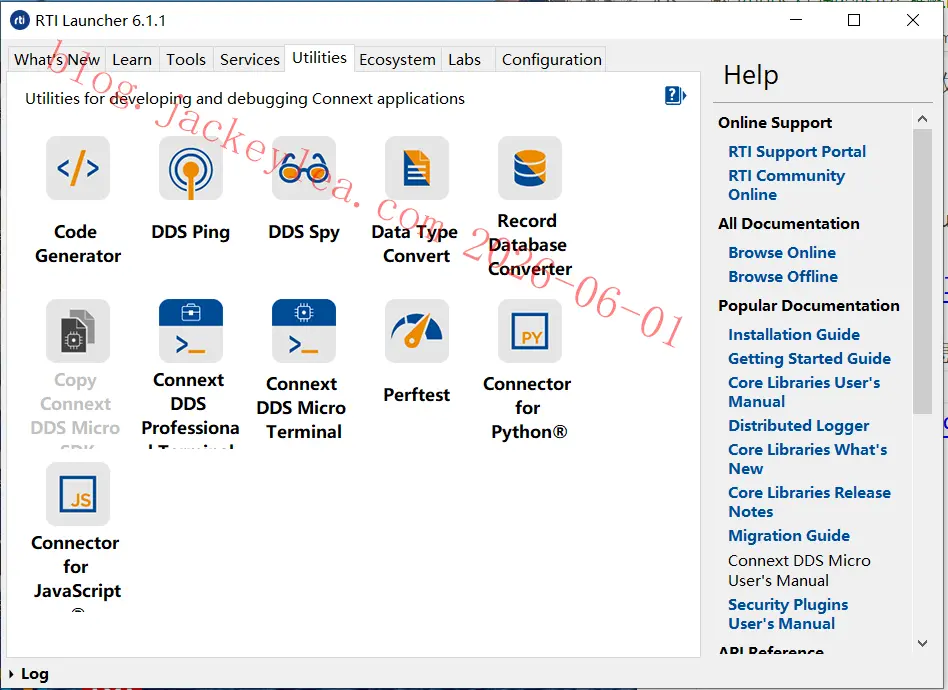Click the Popular Documentation heading
Viewport: 948px width, 690px height.
pos(808,306)
